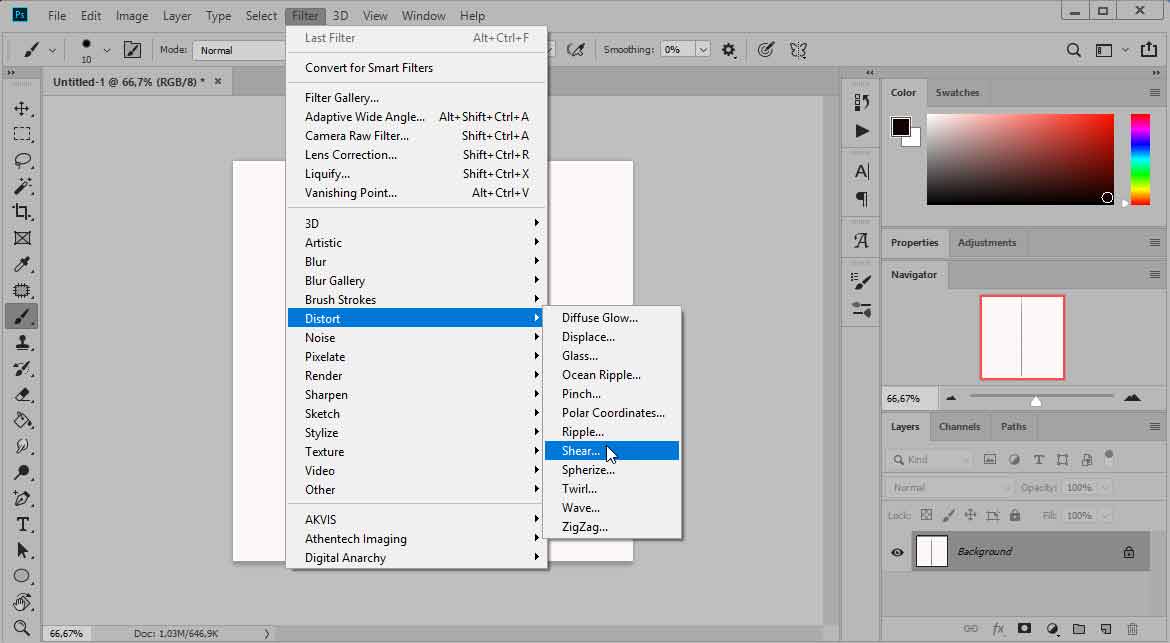
Task: Switch to the Channels tab
Action: [x=959, y=426]
